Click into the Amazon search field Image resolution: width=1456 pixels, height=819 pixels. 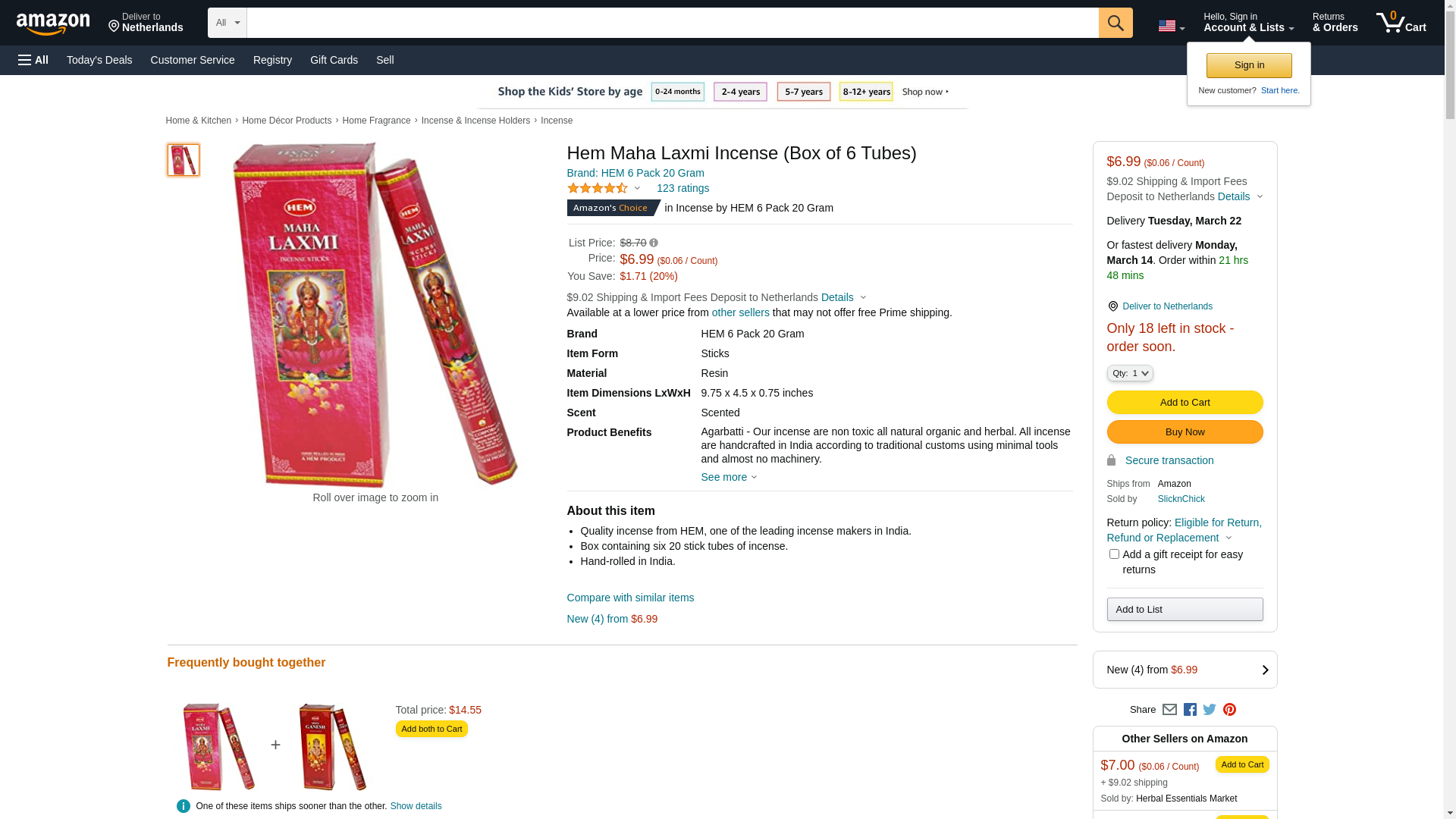[673, 23]
